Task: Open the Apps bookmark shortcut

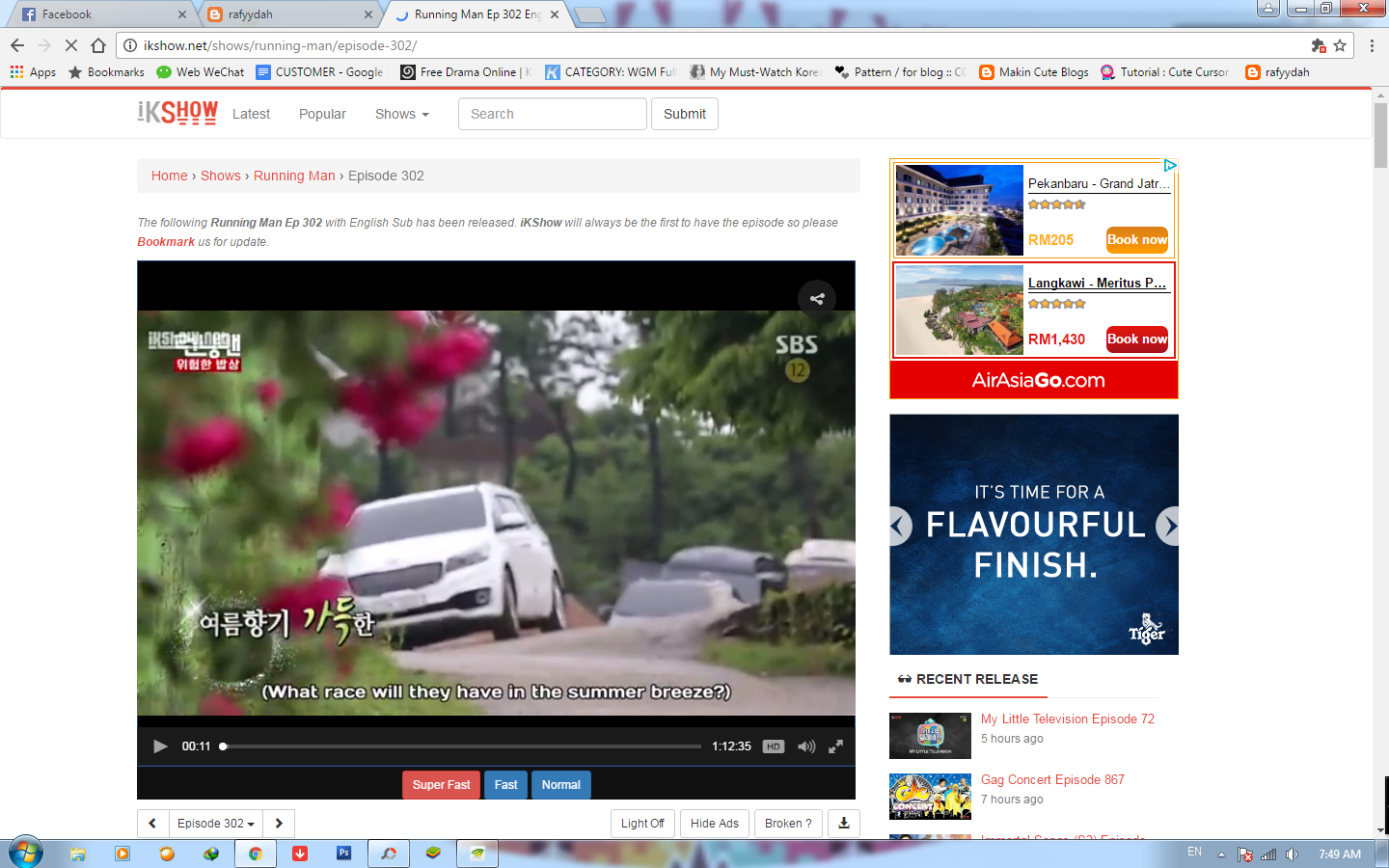Action: 33,72
